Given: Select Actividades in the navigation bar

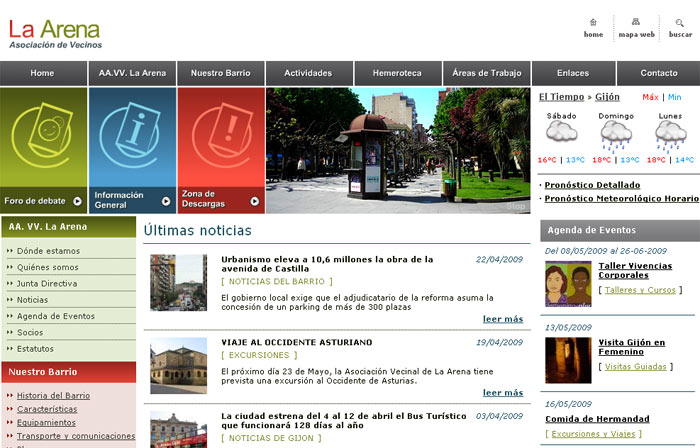Looking at the screenshot, I should point(308,73).
